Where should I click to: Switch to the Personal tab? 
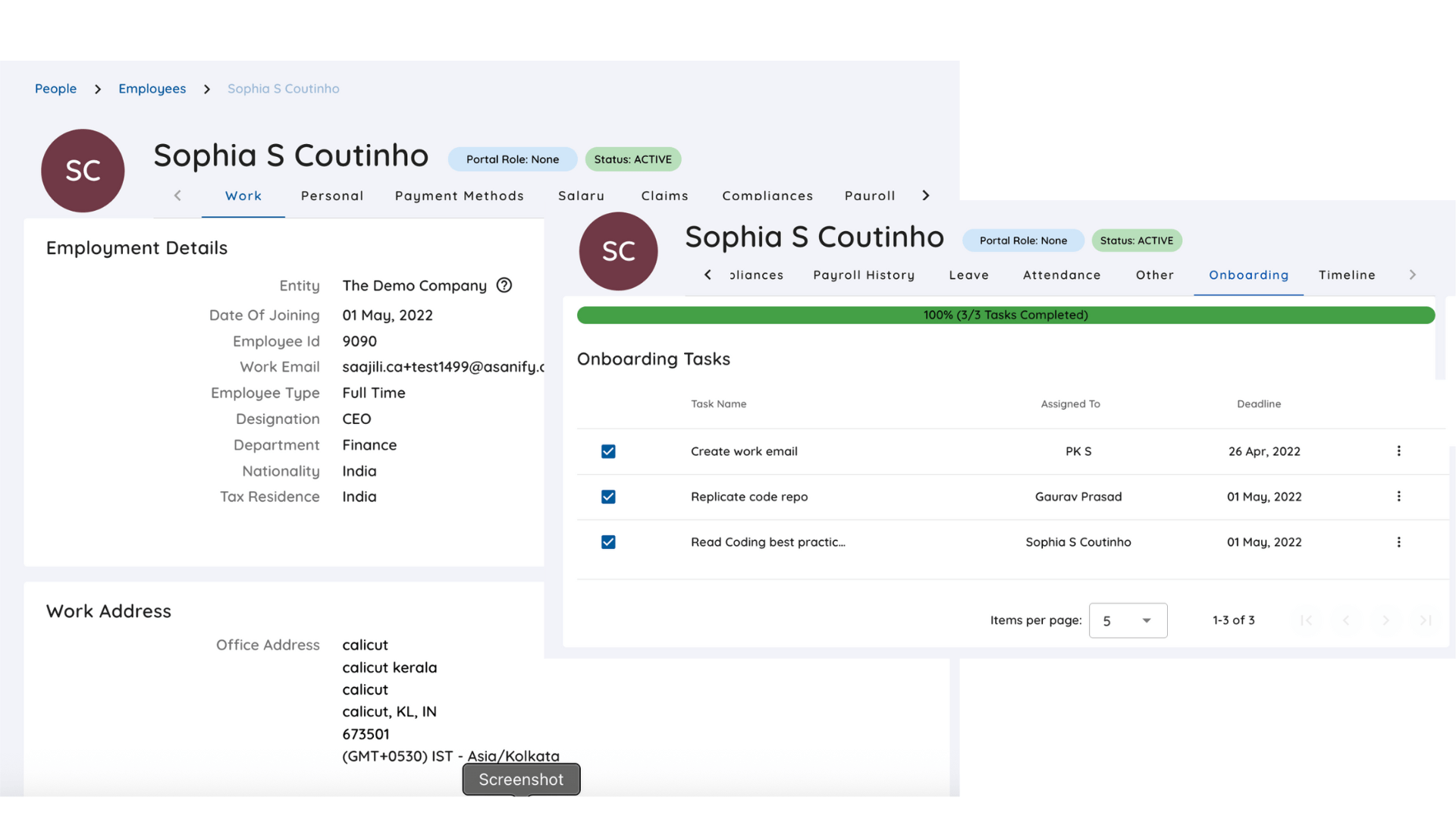(332, 196)
